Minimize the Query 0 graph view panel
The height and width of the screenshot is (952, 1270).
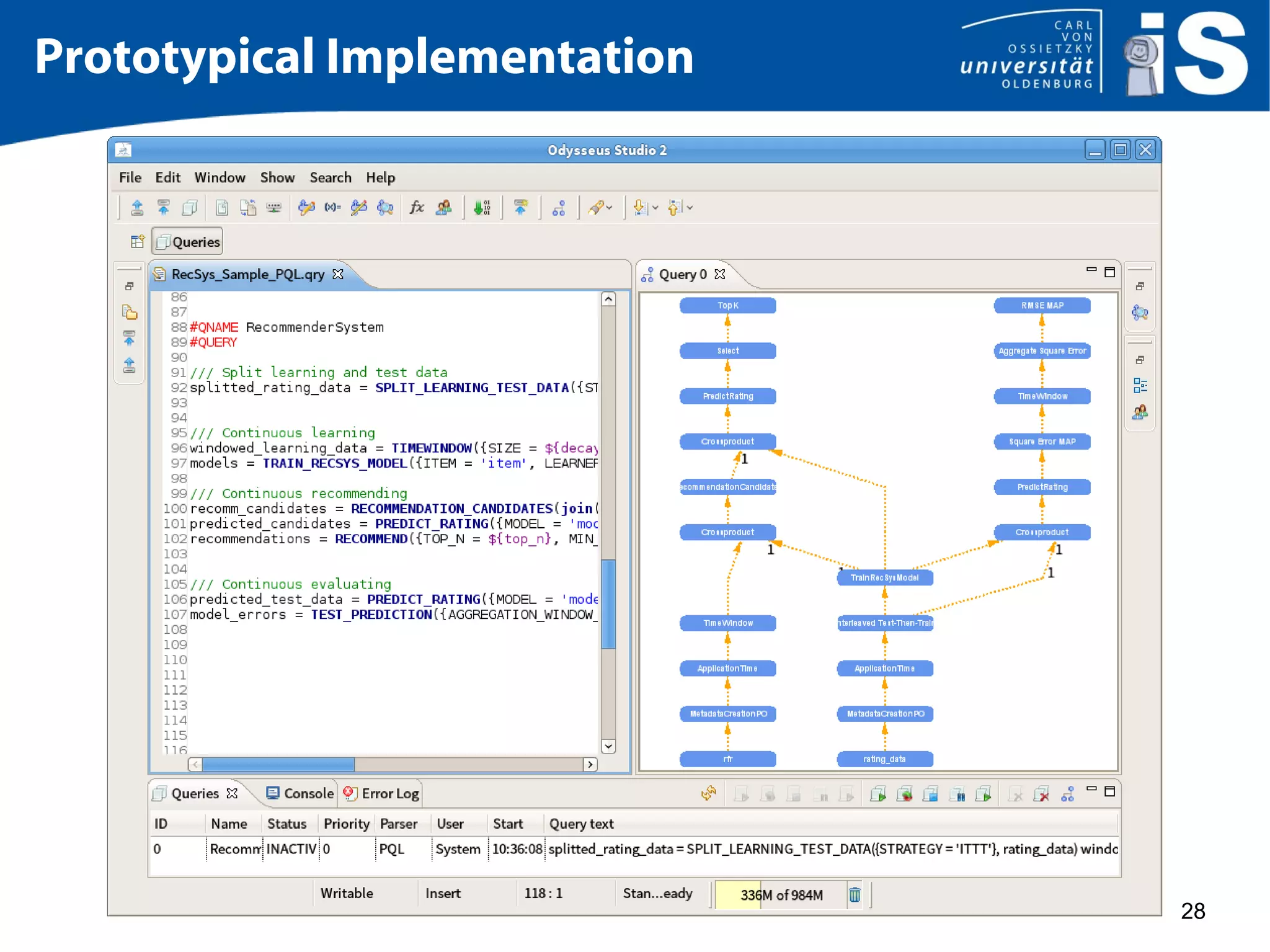[x=1091, y=270]
